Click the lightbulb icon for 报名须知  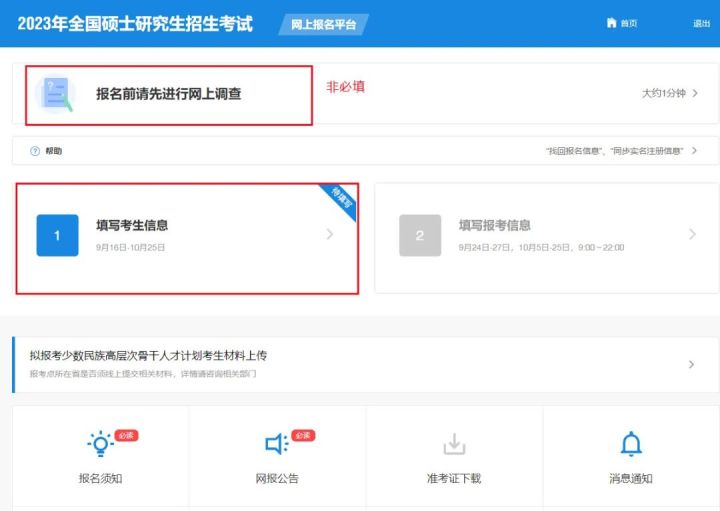100,444
